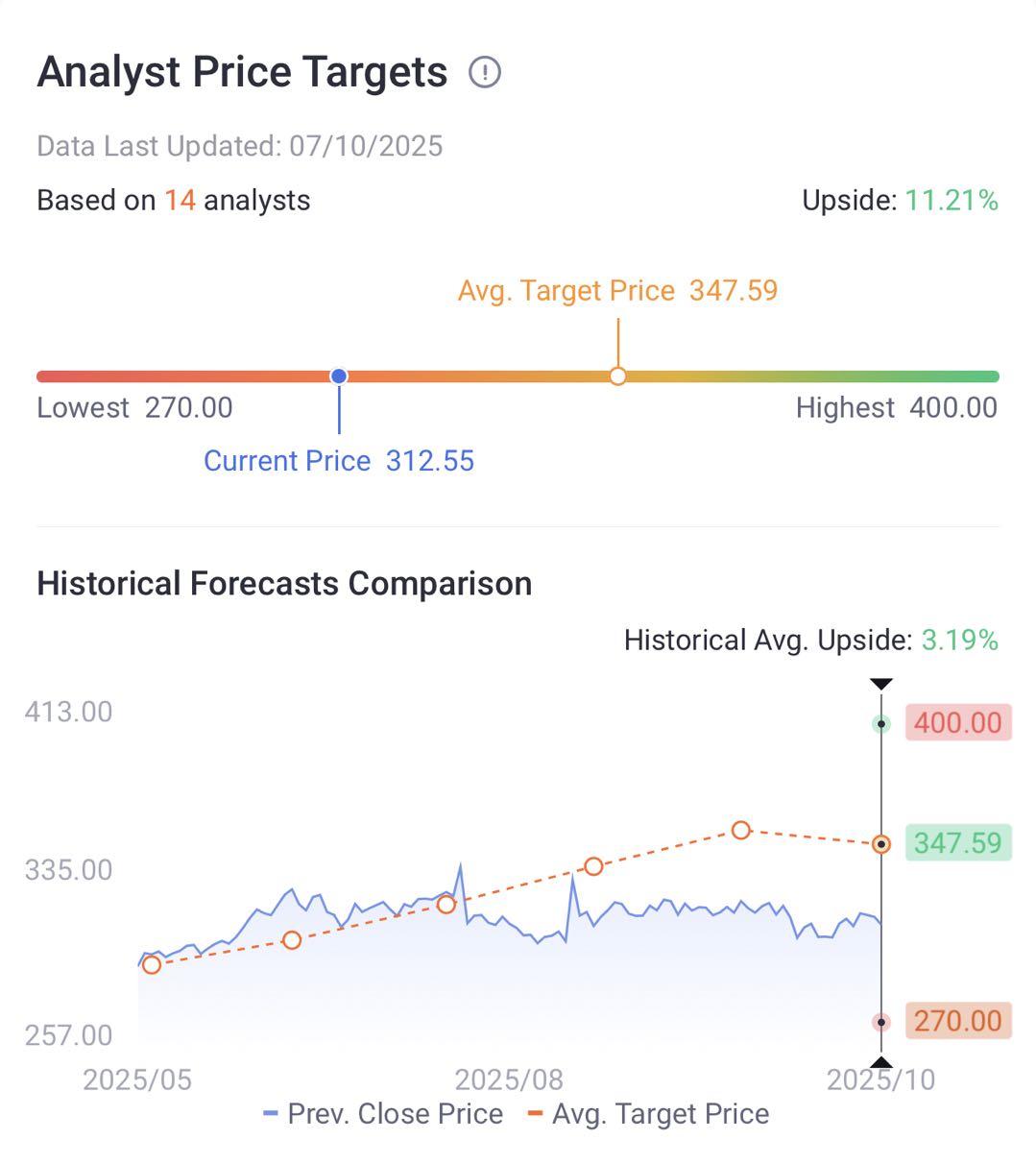Click the highest orange target data point on chart
The width and height of the screenshot is (1036, 1164).
coord(740,830)
